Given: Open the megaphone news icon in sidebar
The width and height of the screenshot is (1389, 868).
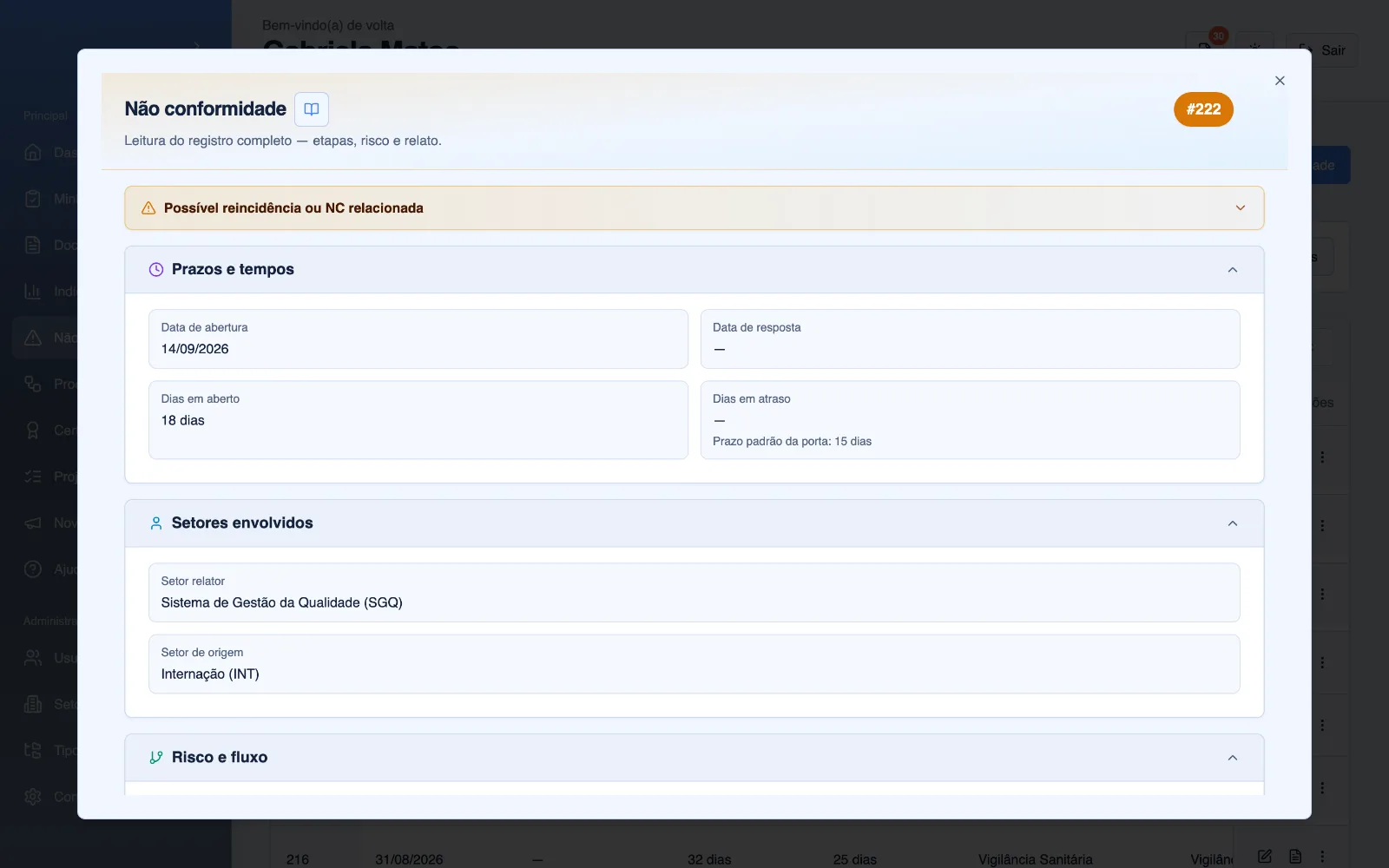Looking at the screenshot, I should point(33,523).
